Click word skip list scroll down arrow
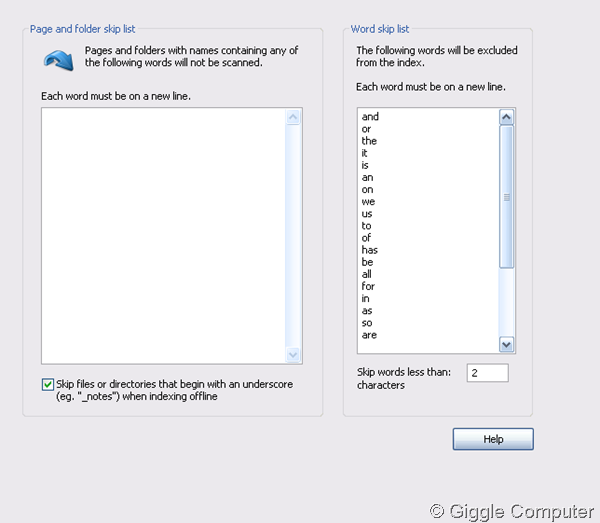 [x=506, y=344]
